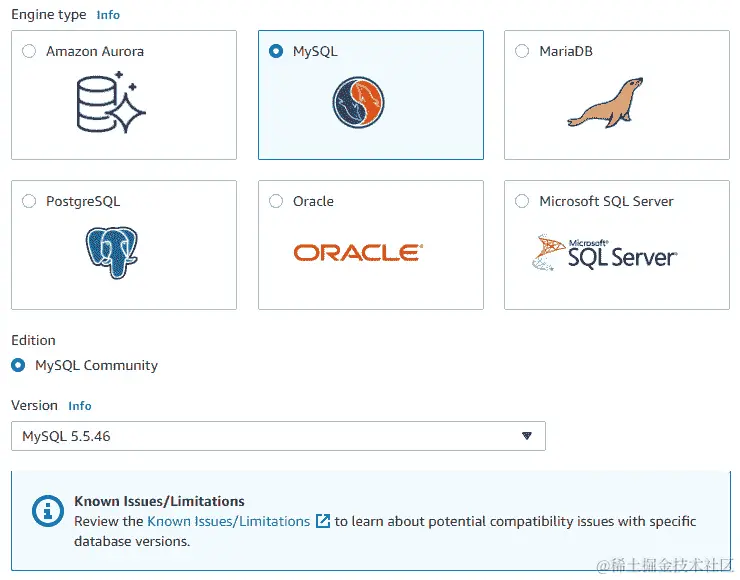Viewport: 740px width, 580px height.
Task: Click the Amazon Aurora database sparkle icon
Action: 111,102
